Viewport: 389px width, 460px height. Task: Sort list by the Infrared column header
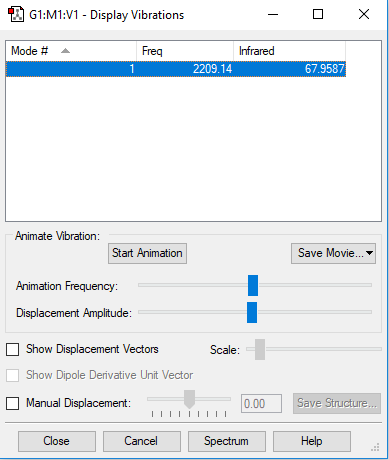click(x=289, y=51)
